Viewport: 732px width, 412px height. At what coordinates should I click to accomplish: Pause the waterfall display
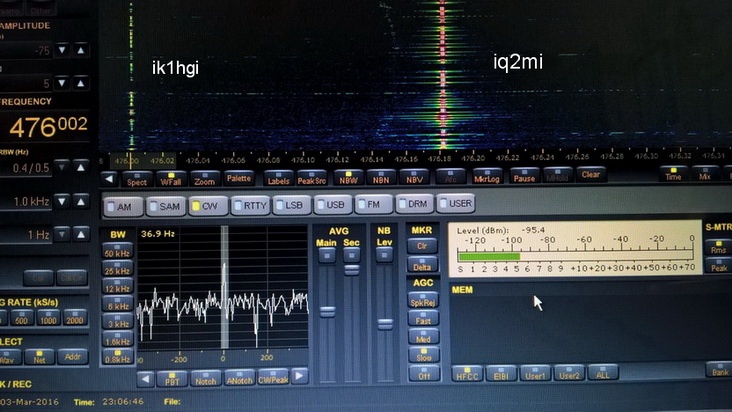(x=524, y=175)
